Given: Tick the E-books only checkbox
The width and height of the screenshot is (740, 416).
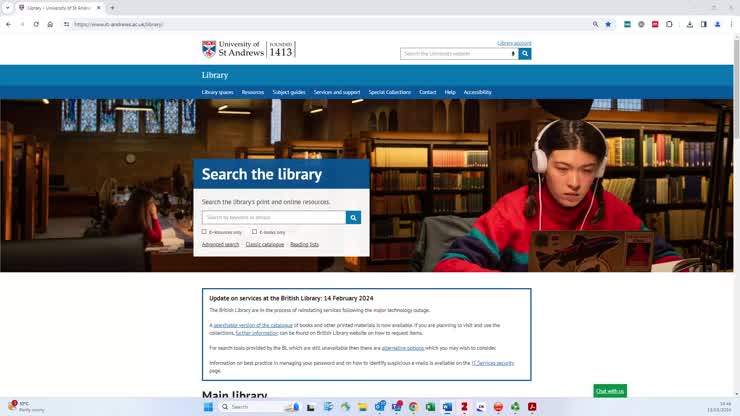Looking at the screenshot, I should (x=254, y=232).
